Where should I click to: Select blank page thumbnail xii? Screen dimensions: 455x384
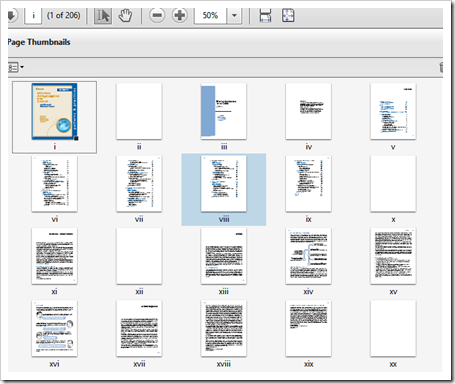[x=139, y=256]
